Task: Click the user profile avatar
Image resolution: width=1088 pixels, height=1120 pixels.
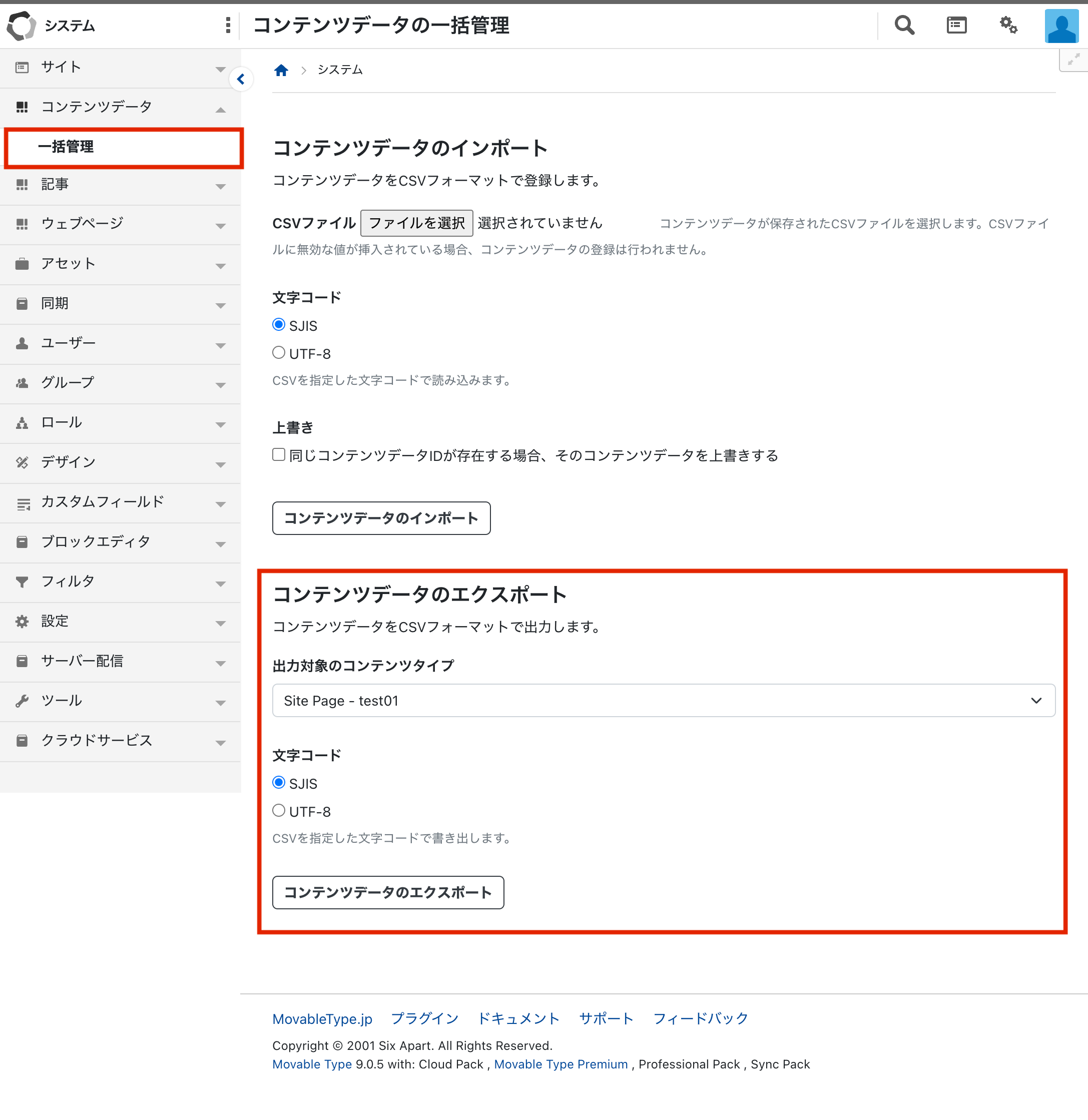Action: (x=1061, y=26)
